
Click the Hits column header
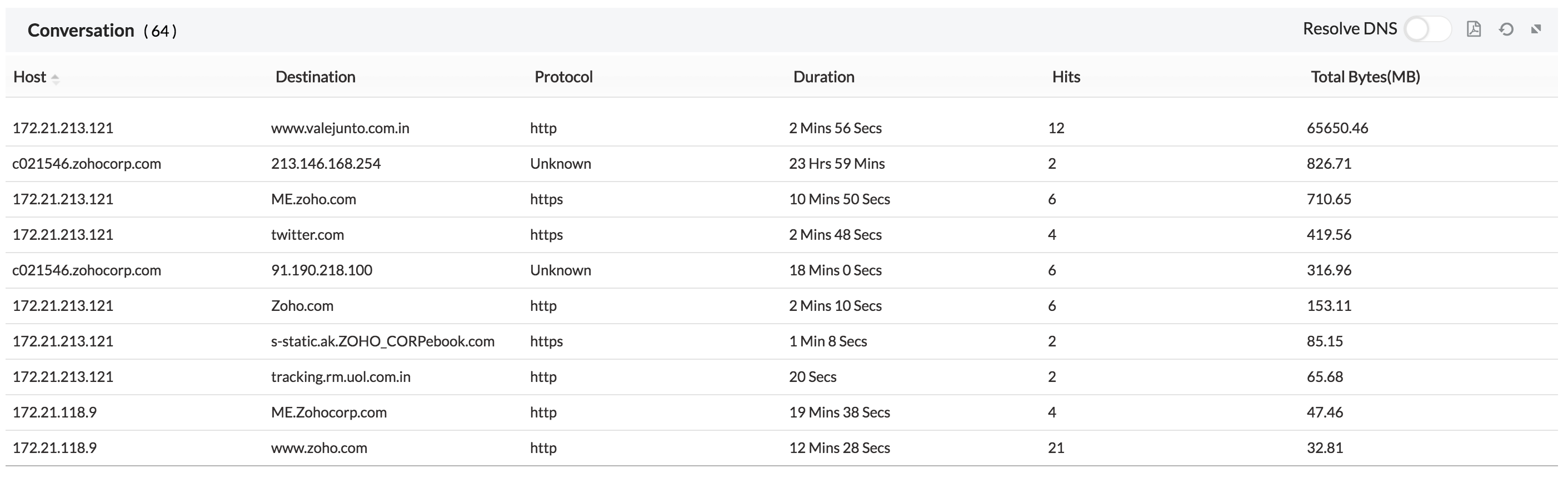tap(1066, 77)
